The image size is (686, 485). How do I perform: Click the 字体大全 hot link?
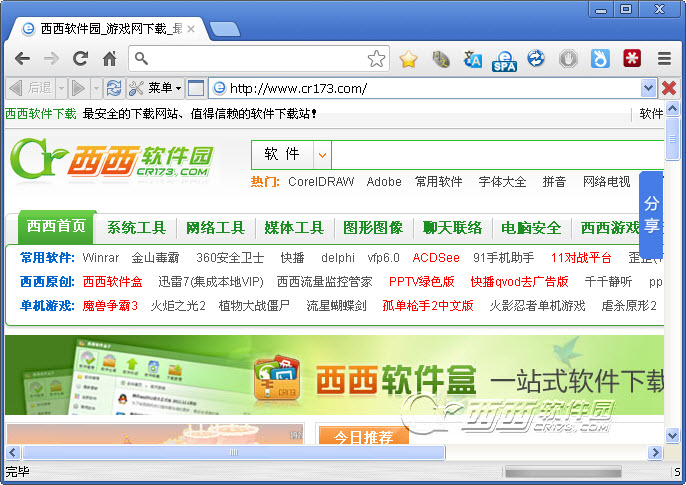502,181
